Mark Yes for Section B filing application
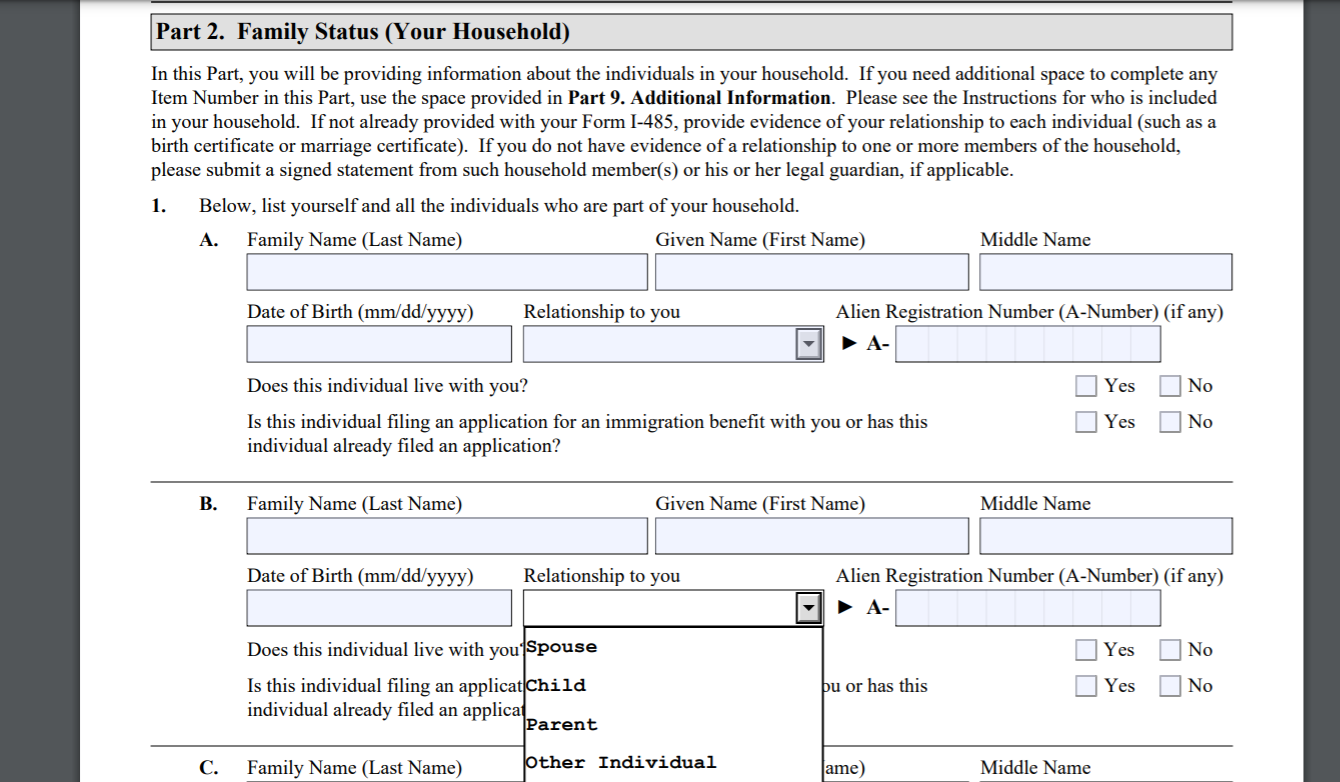 tap(1086, 686)
